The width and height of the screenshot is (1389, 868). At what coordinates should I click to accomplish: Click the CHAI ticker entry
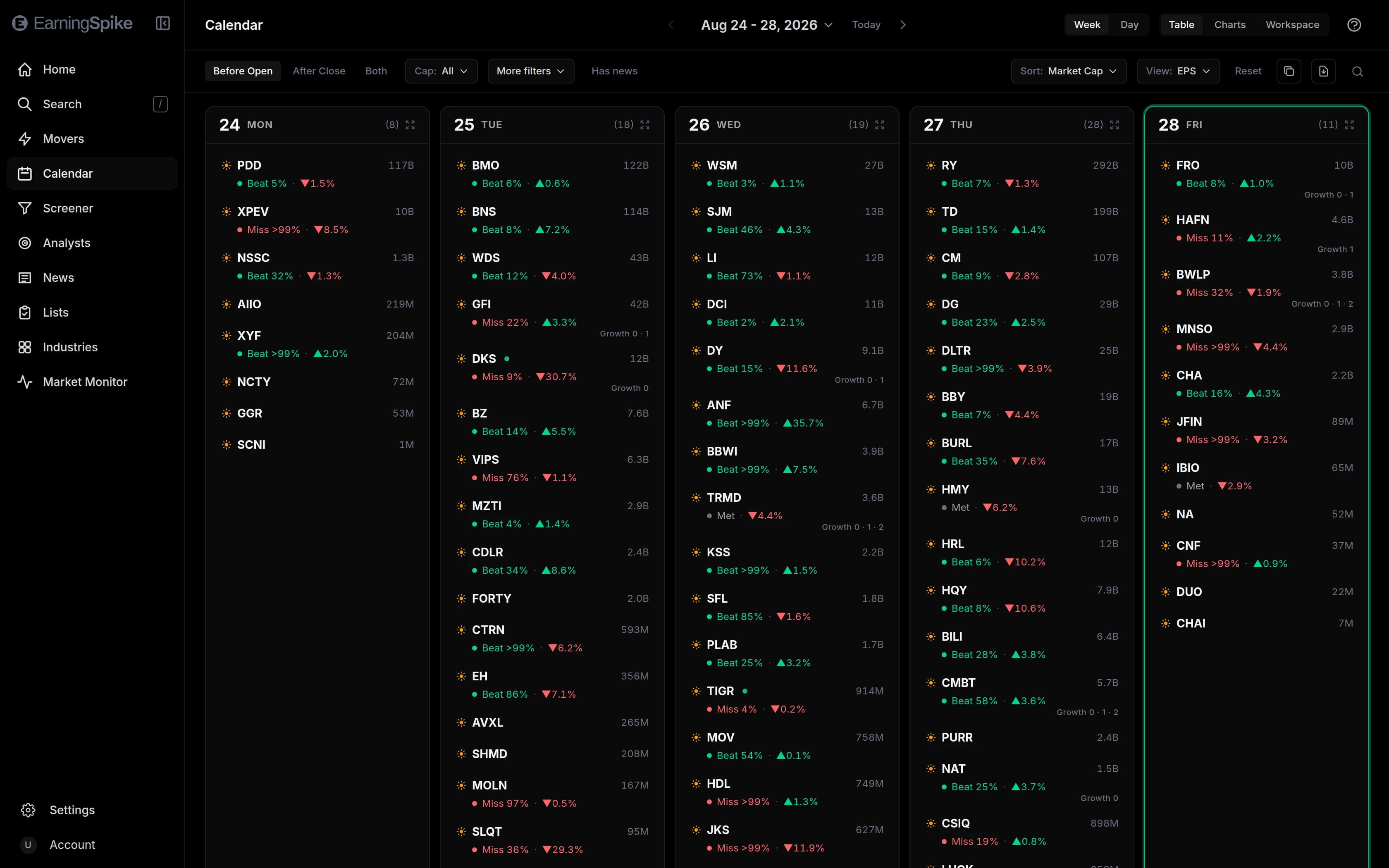tap(1191, 623)
